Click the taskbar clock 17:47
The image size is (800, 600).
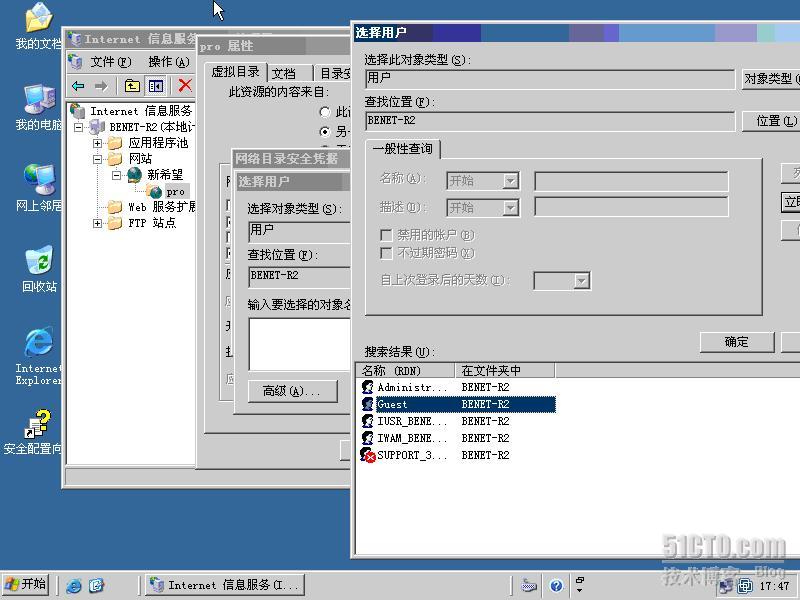click(774, 586)
